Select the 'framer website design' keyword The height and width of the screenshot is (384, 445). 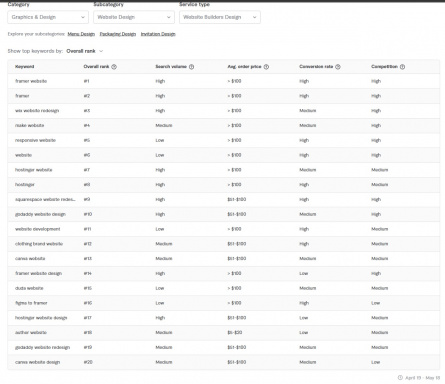(x=38, y=273)
